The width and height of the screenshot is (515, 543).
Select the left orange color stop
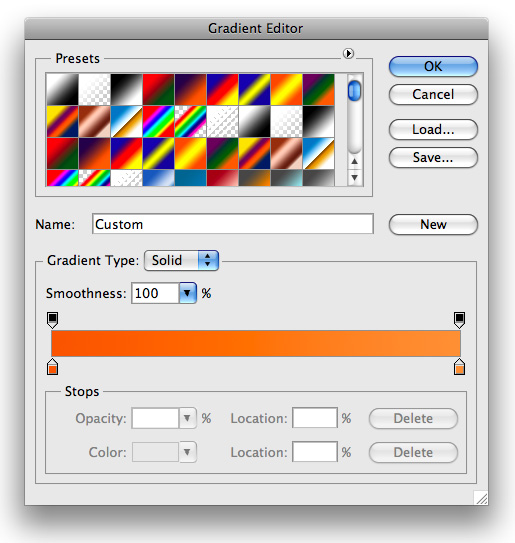(x=52, y=367)
